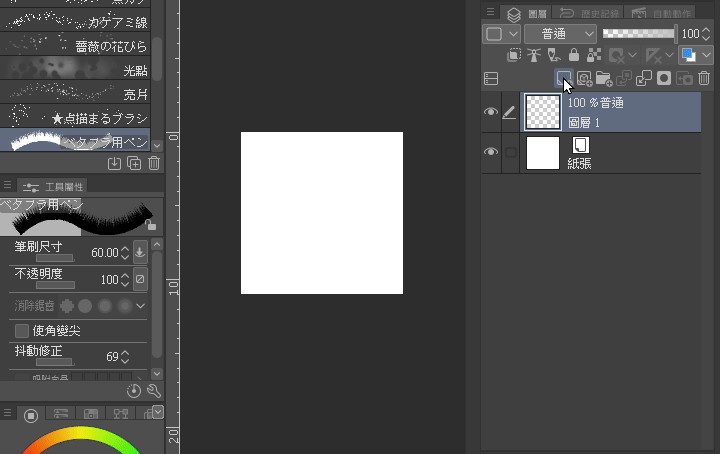Screen dimensions: 720x454
Task: Enable the 使角變尖 checkbox
Action: click(21, 330)
